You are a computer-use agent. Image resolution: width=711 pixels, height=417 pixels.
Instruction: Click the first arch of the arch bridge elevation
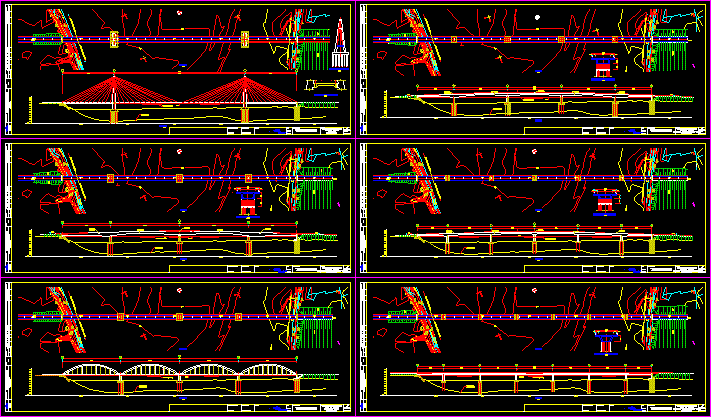click(x=91, y=373)
